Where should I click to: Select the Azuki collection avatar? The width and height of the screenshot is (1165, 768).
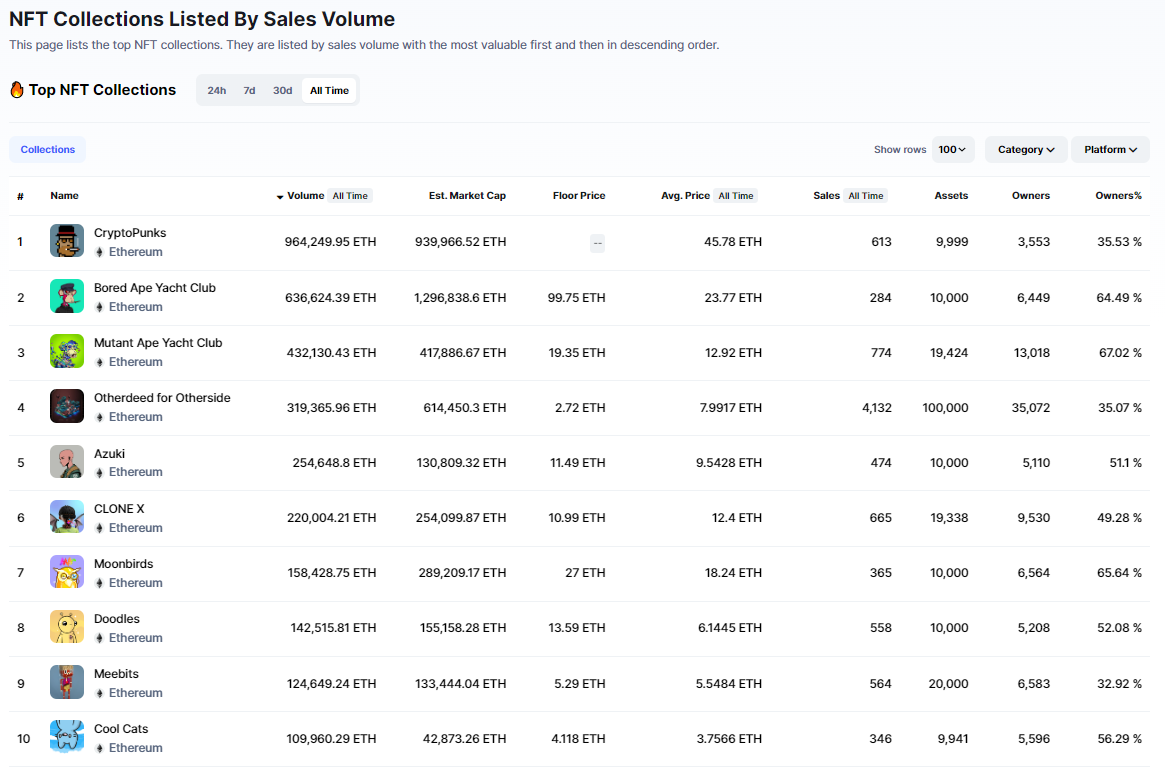tap(67, 461)
